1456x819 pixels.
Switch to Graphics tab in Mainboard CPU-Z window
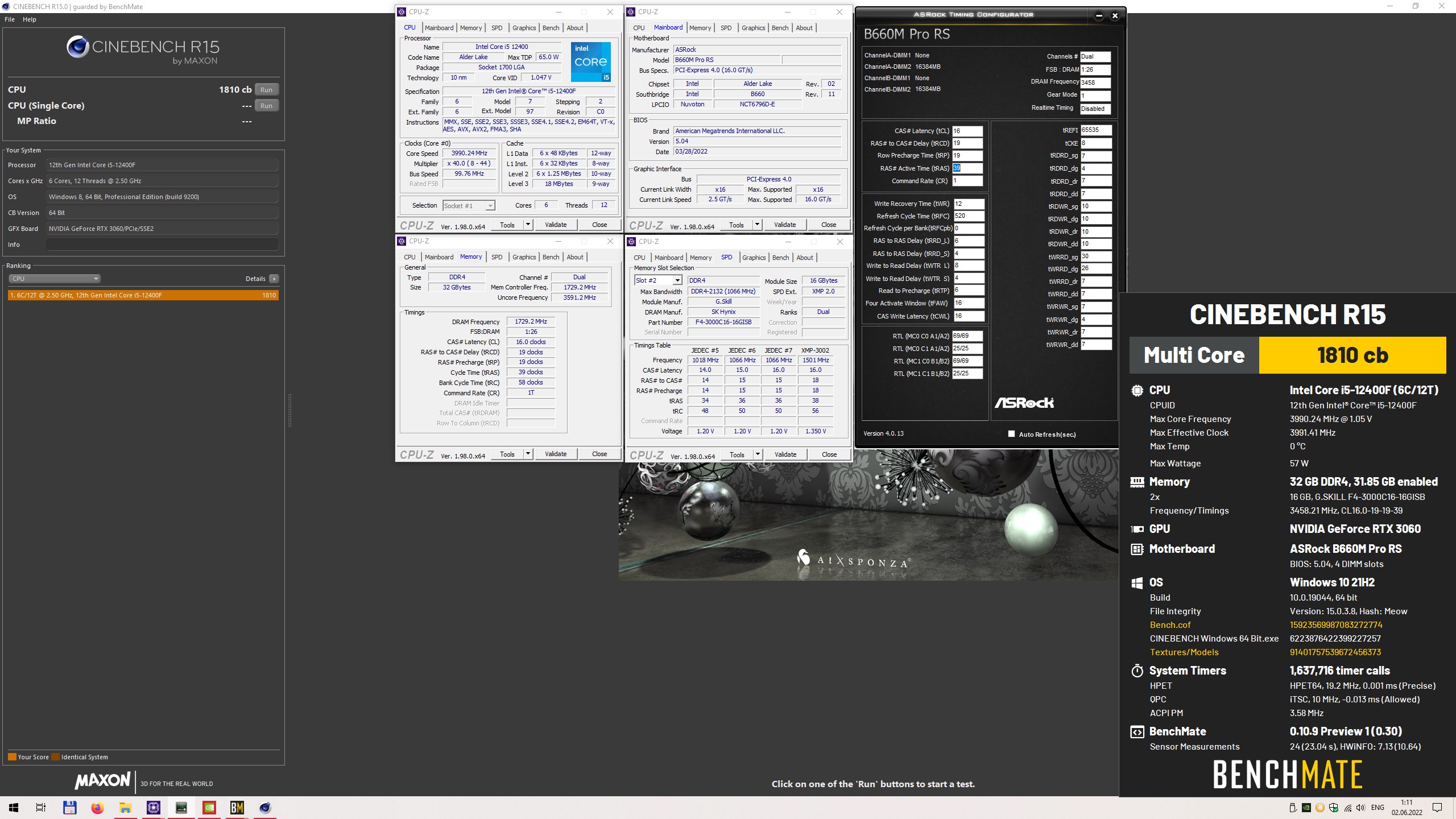click(x=753, y=28)
